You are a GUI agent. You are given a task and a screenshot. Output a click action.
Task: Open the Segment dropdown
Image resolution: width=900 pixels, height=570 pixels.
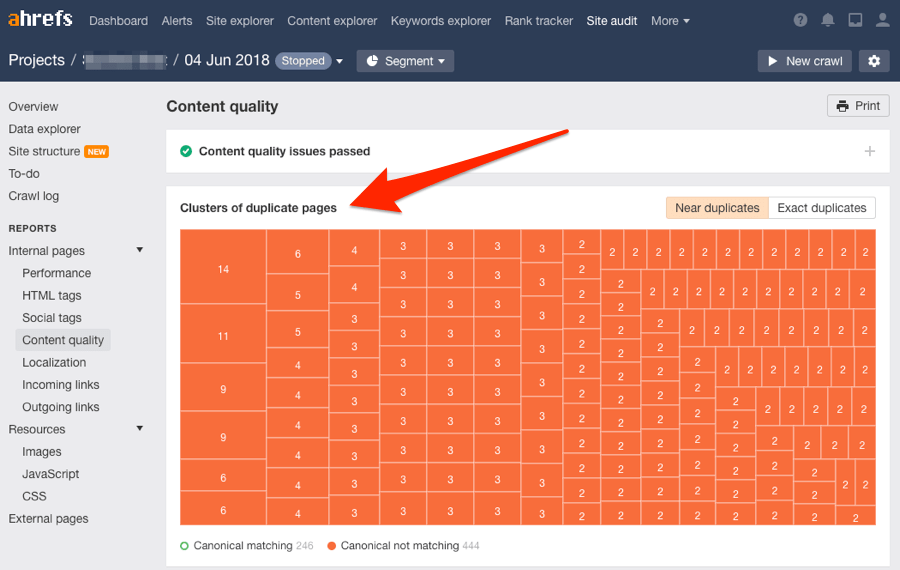click(x=405, y=61)
